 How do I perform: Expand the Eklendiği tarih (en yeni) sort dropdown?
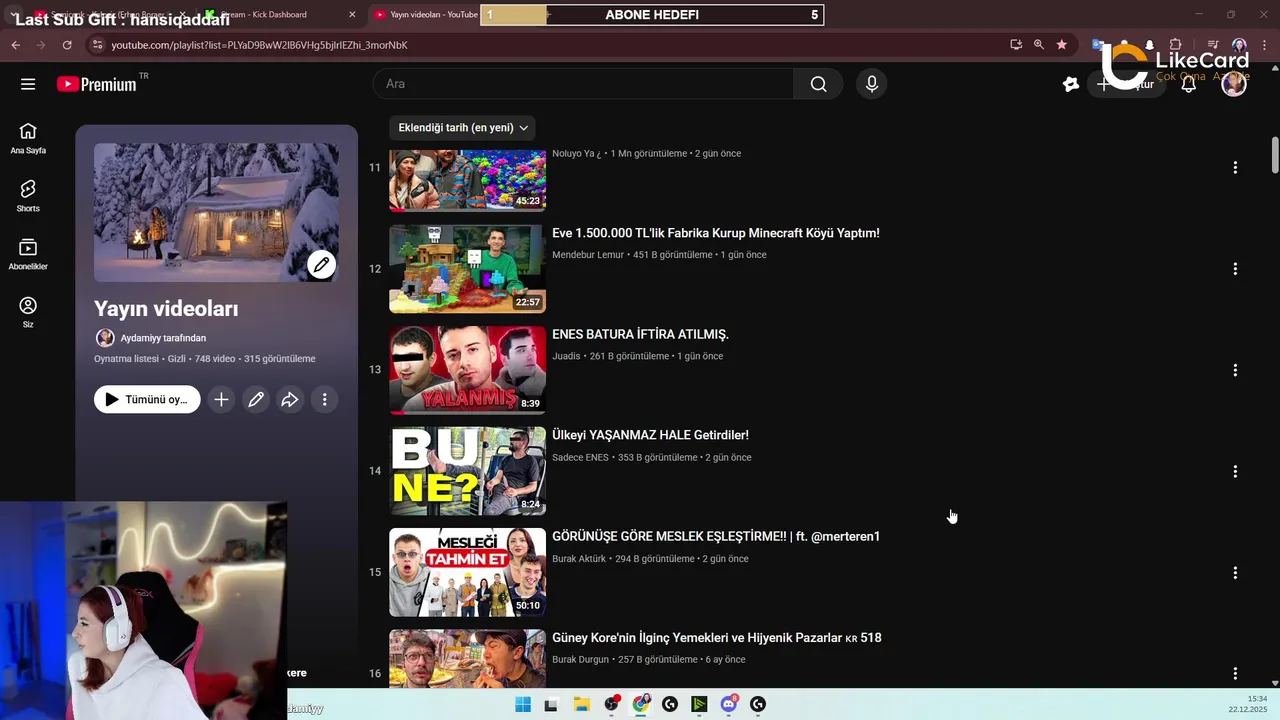point(462,128)
